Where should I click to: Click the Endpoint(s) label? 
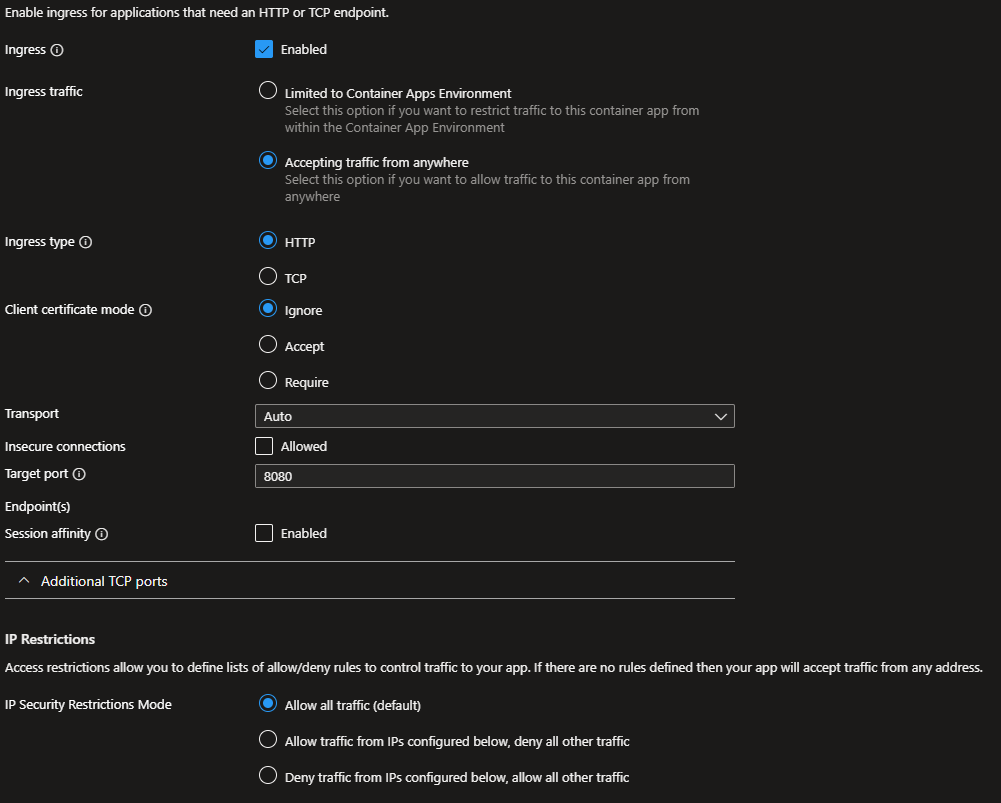click(38, 506)
